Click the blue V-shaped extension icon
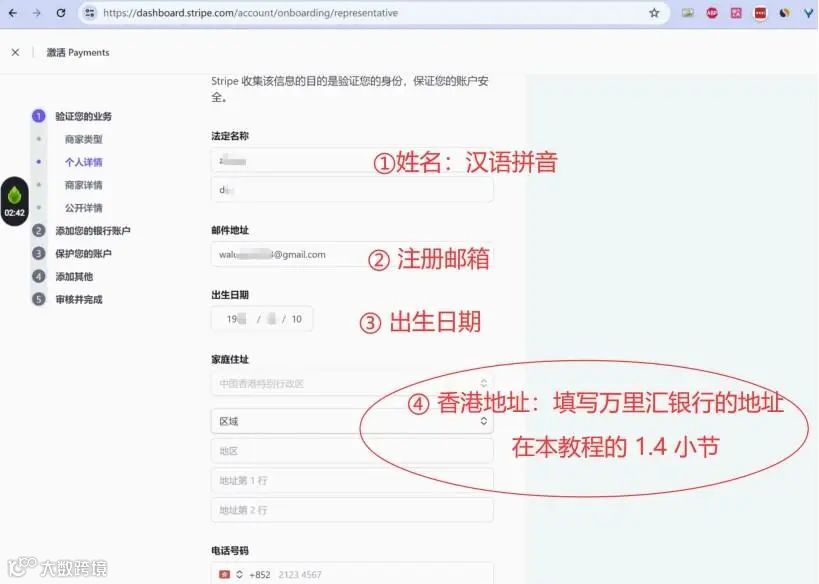 click(x=807, y=13)
